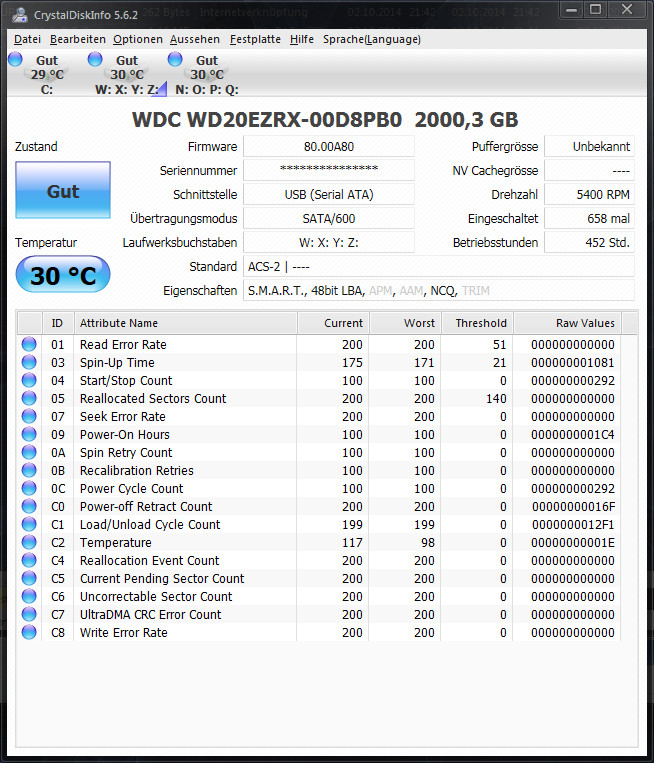Click the Worst column header
The image size is (654, 763).
tap(405, 323)
